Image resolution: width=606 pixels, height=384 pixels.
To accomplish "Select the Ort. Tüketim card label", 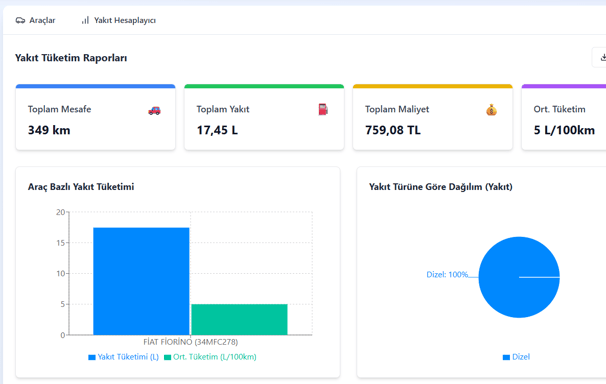I will click(x=559, y=109).
